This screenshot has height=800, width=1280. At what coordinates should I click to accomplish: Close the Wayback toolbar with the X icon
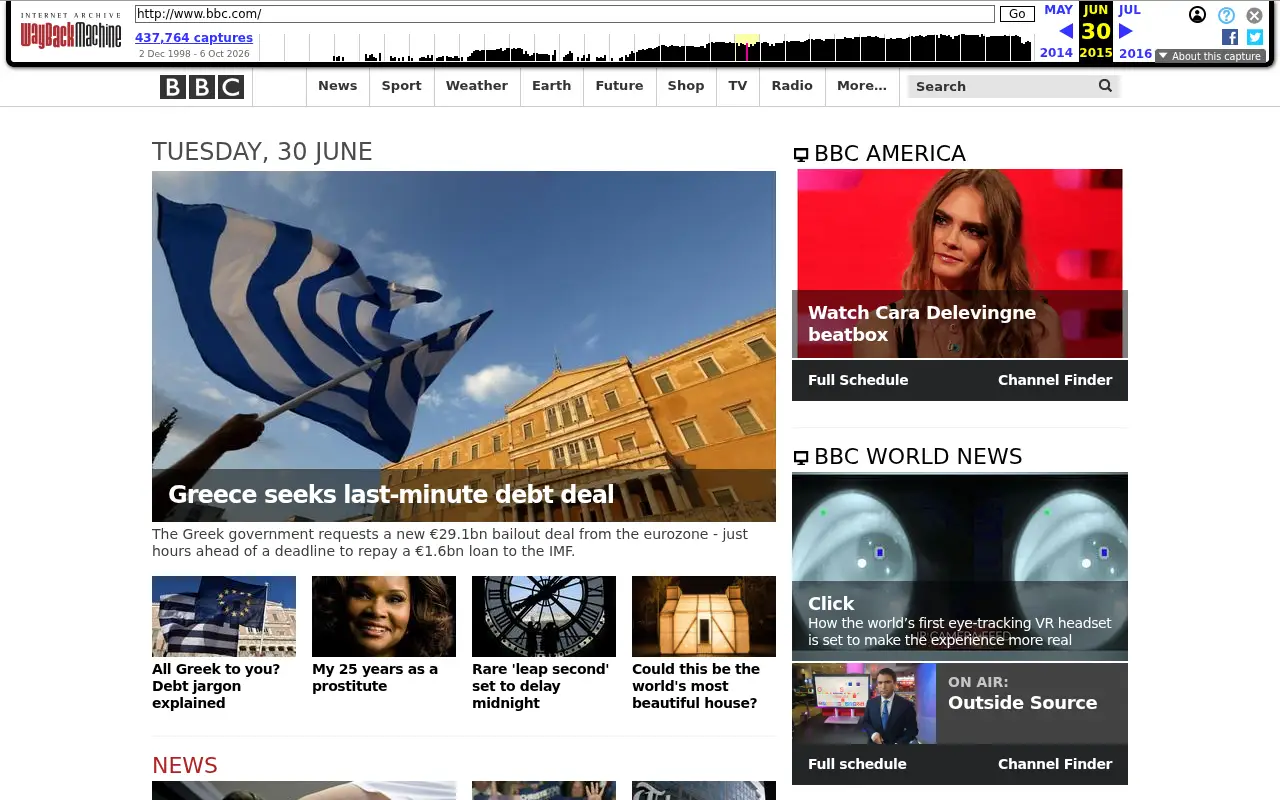(x=1254, y=15)
